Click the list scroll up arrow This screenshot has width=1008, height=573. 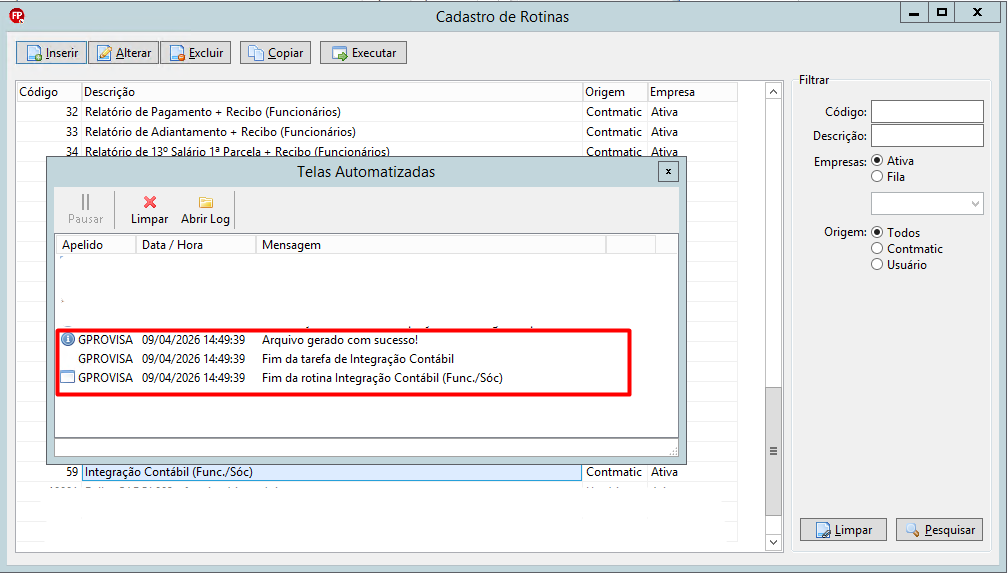click(773, 92)
